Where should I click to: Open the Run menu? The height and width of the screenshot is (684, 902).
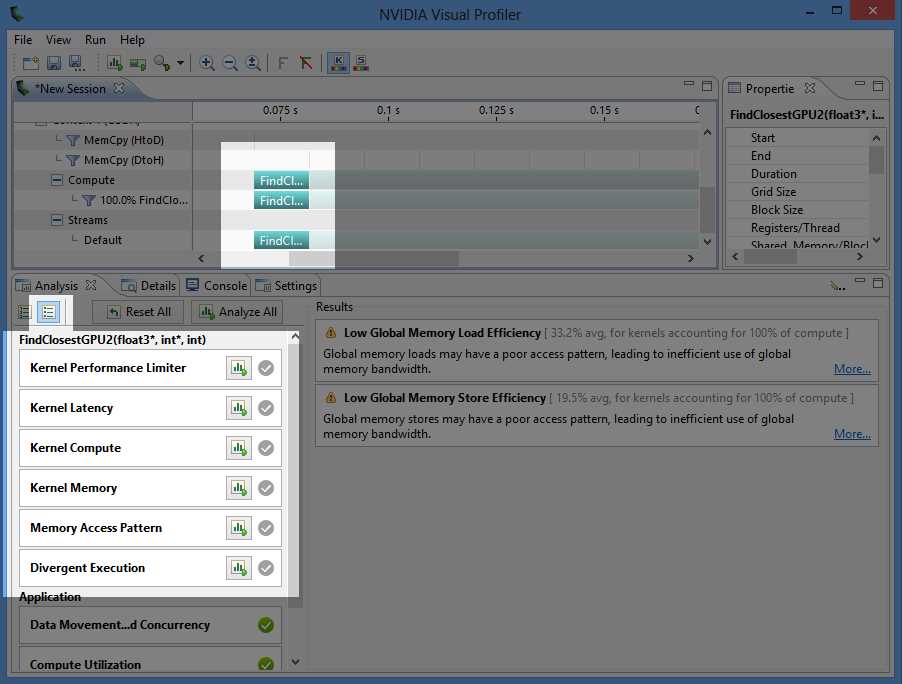click(x=95, y=40)
